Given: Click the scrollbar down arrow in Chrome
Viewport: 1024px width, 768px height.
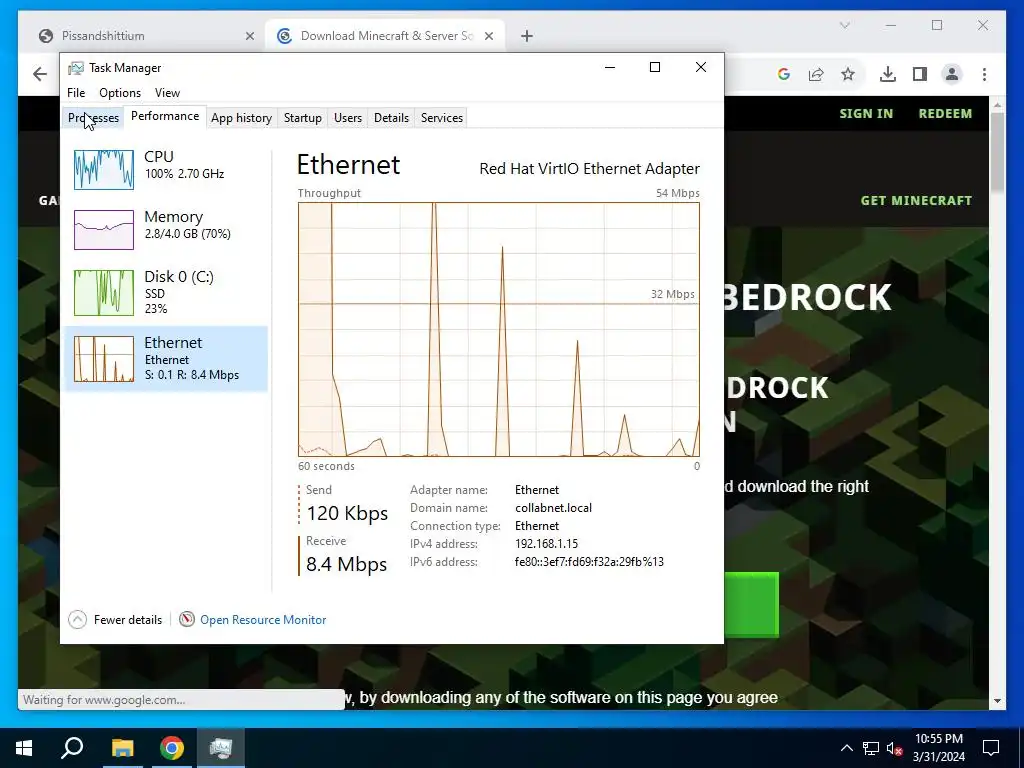Looking at the screenshot, I should point(997,701).
